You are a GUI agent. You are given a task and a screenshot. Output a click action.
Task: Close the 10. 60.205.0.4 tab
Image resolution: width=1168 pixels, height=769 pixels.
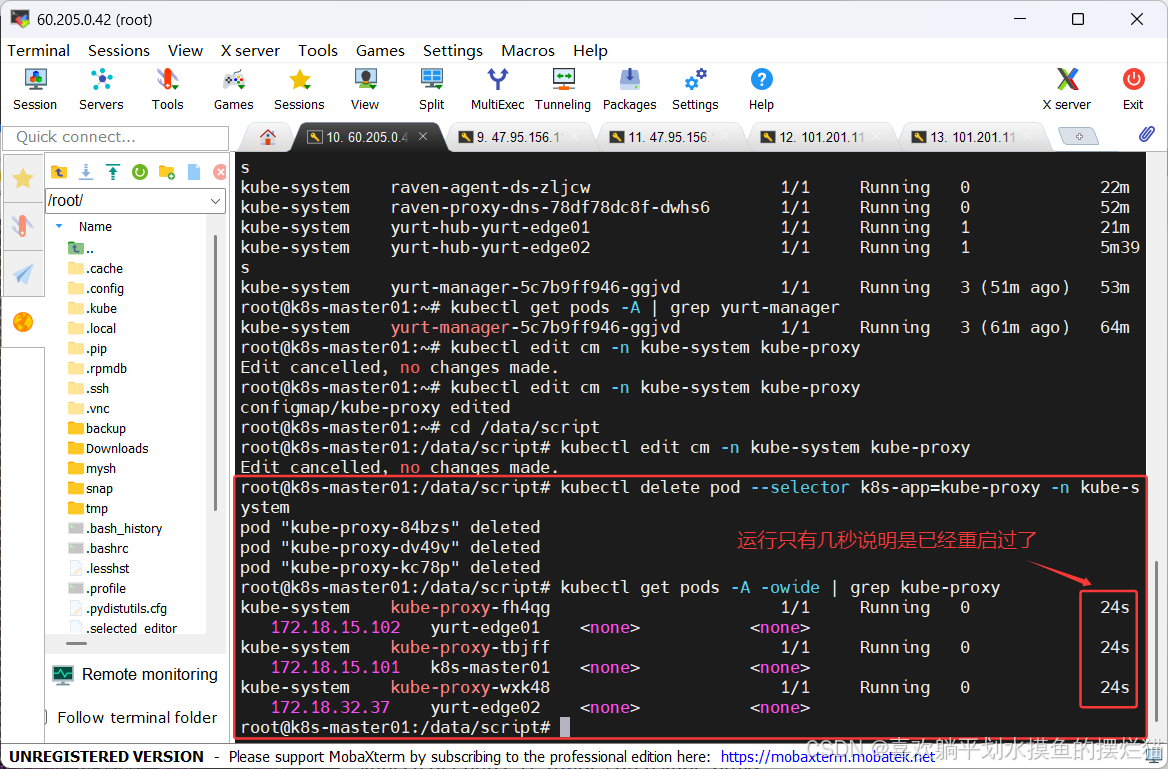coord(422,136)
